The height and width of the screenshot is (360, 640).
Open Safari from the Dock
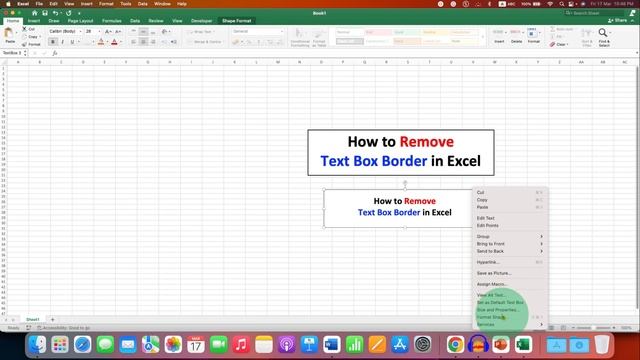point(82,344)
